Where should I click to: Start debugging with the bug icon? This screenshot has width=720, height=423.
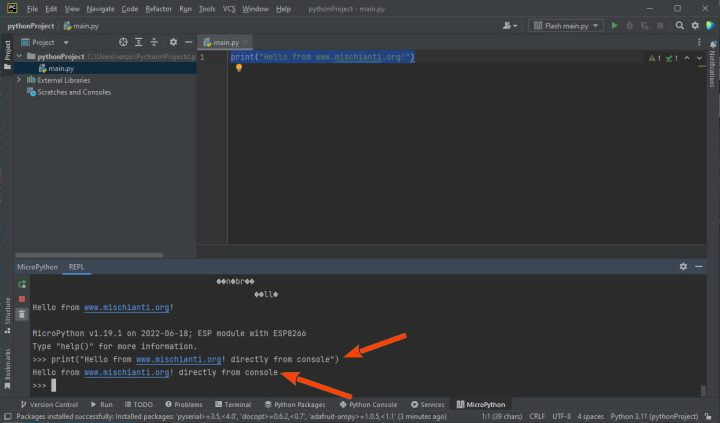(x=630, y=25)
